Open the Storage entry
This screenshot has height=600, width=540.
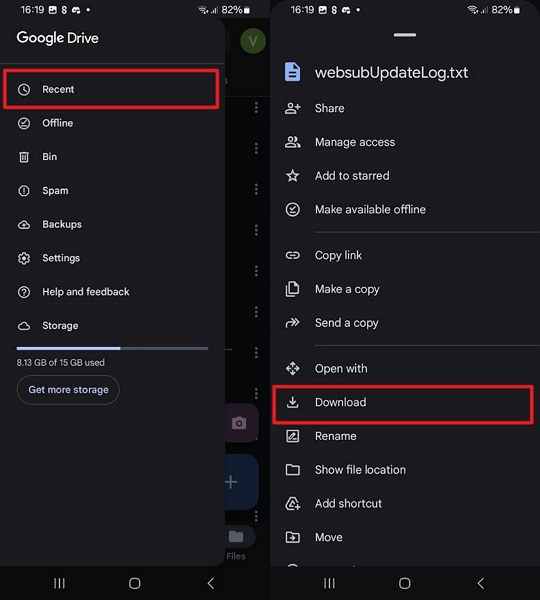point(111,326)
